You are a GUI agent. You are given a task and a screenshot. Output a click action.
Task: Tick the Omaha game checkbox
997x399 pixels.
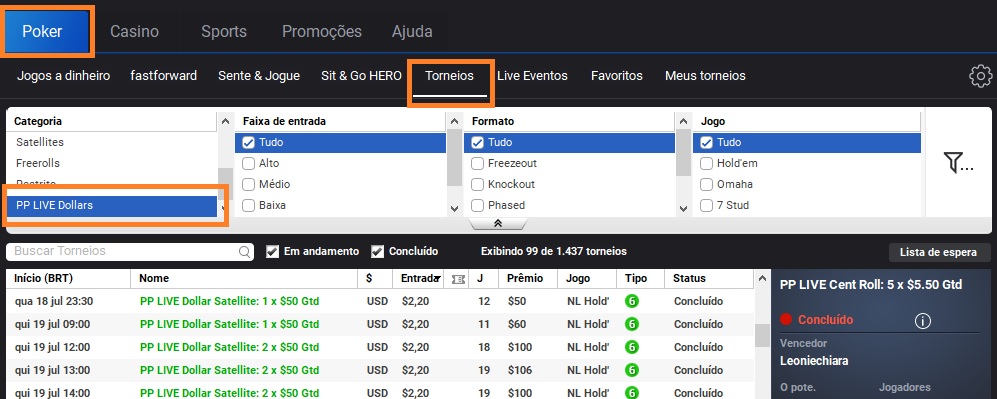pos(706,184)
